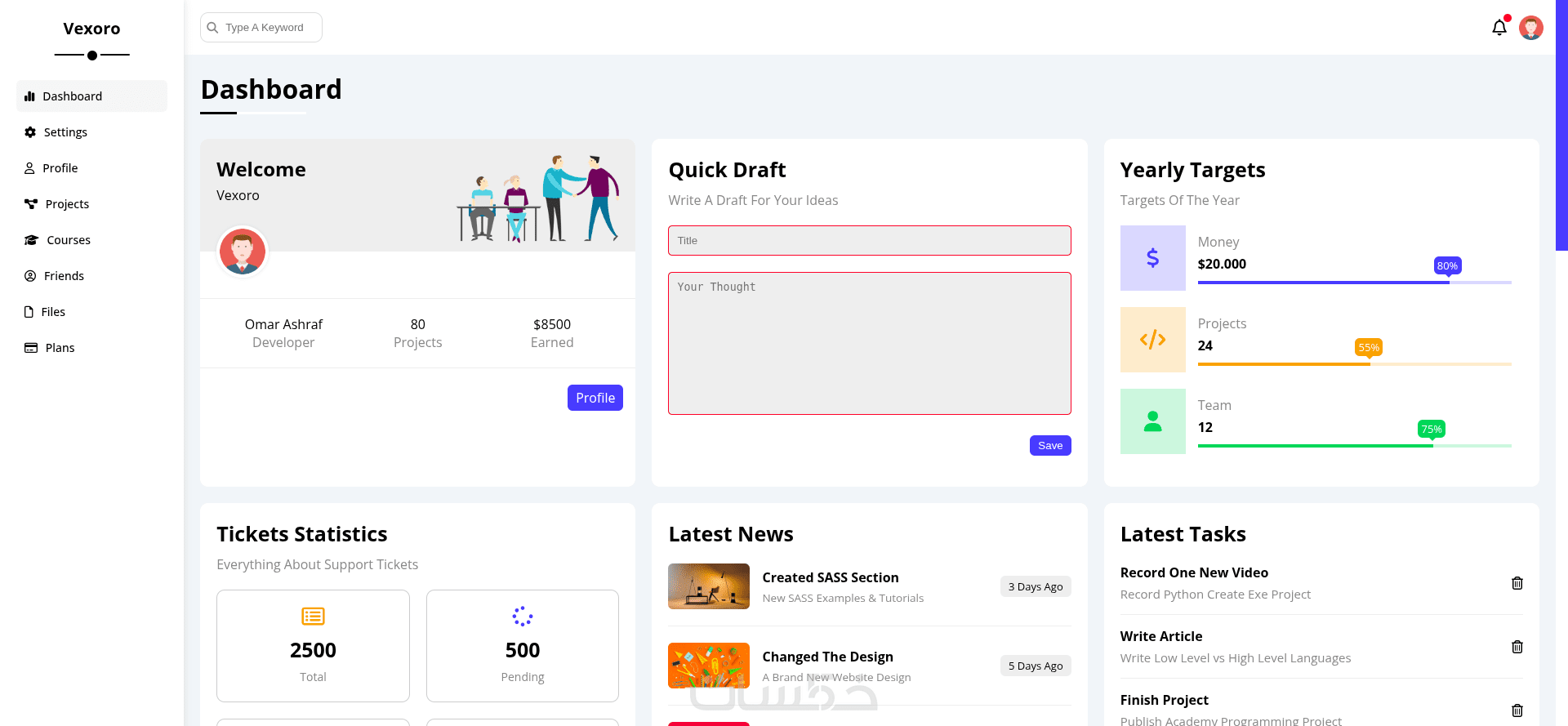The height and width of the screenshot is (726, 1568).
Task: Click the "Targets Of The Year" subtitle
Action: pos(1180,200)
